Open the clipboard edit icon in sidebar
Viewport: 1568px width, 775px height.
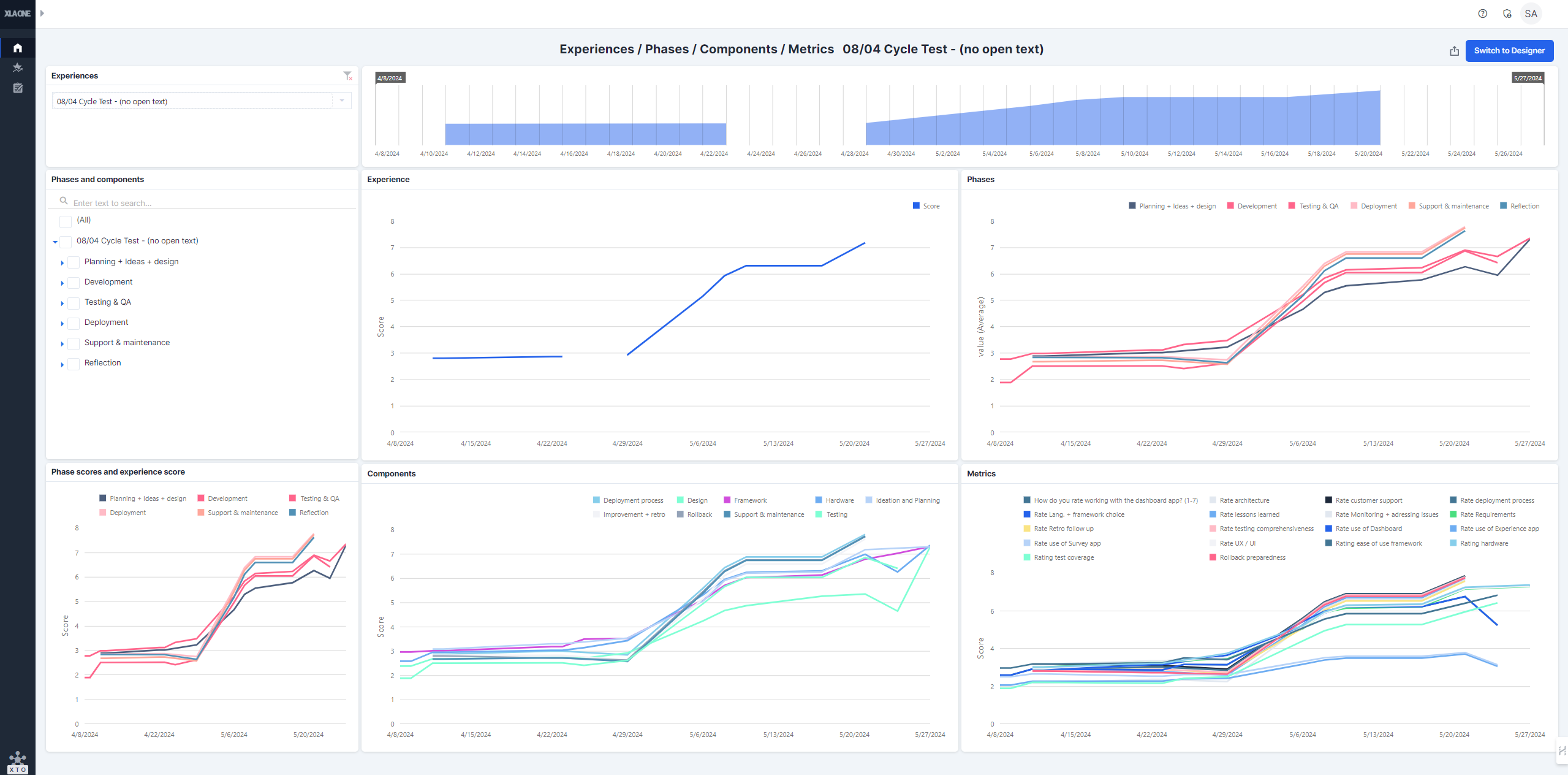pyautogui.click(x=18, y=88)
